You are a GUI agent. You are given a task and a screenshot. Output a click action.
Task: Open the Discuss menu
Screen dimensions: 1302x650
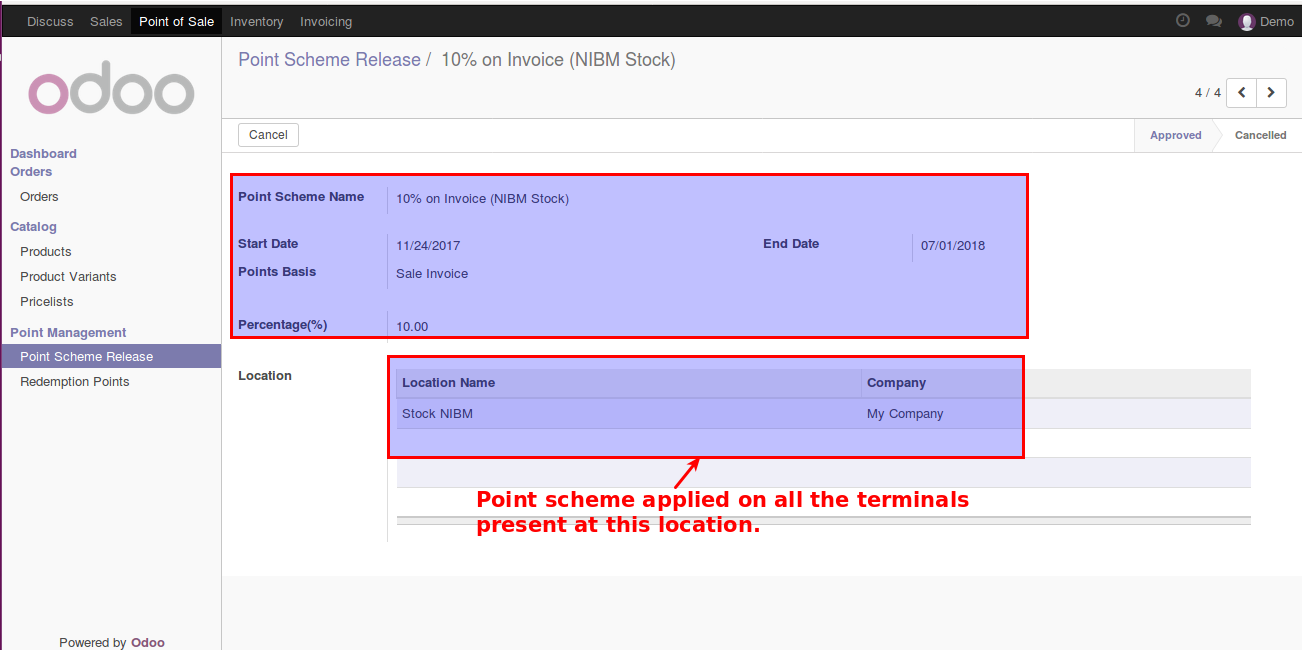(x=50, y=21)
